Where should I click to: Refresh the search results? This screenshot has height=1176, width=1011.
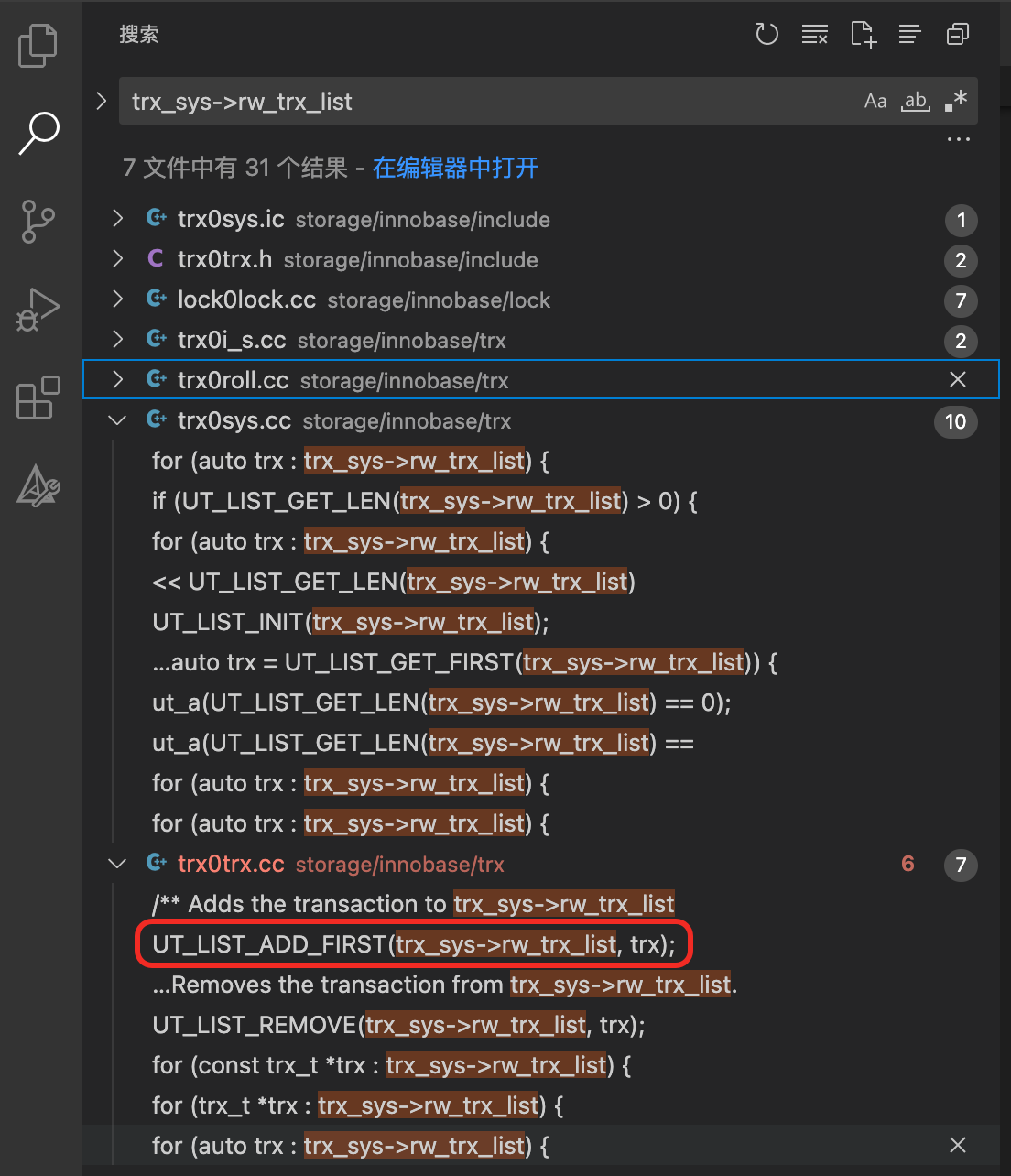coord(766,35)
